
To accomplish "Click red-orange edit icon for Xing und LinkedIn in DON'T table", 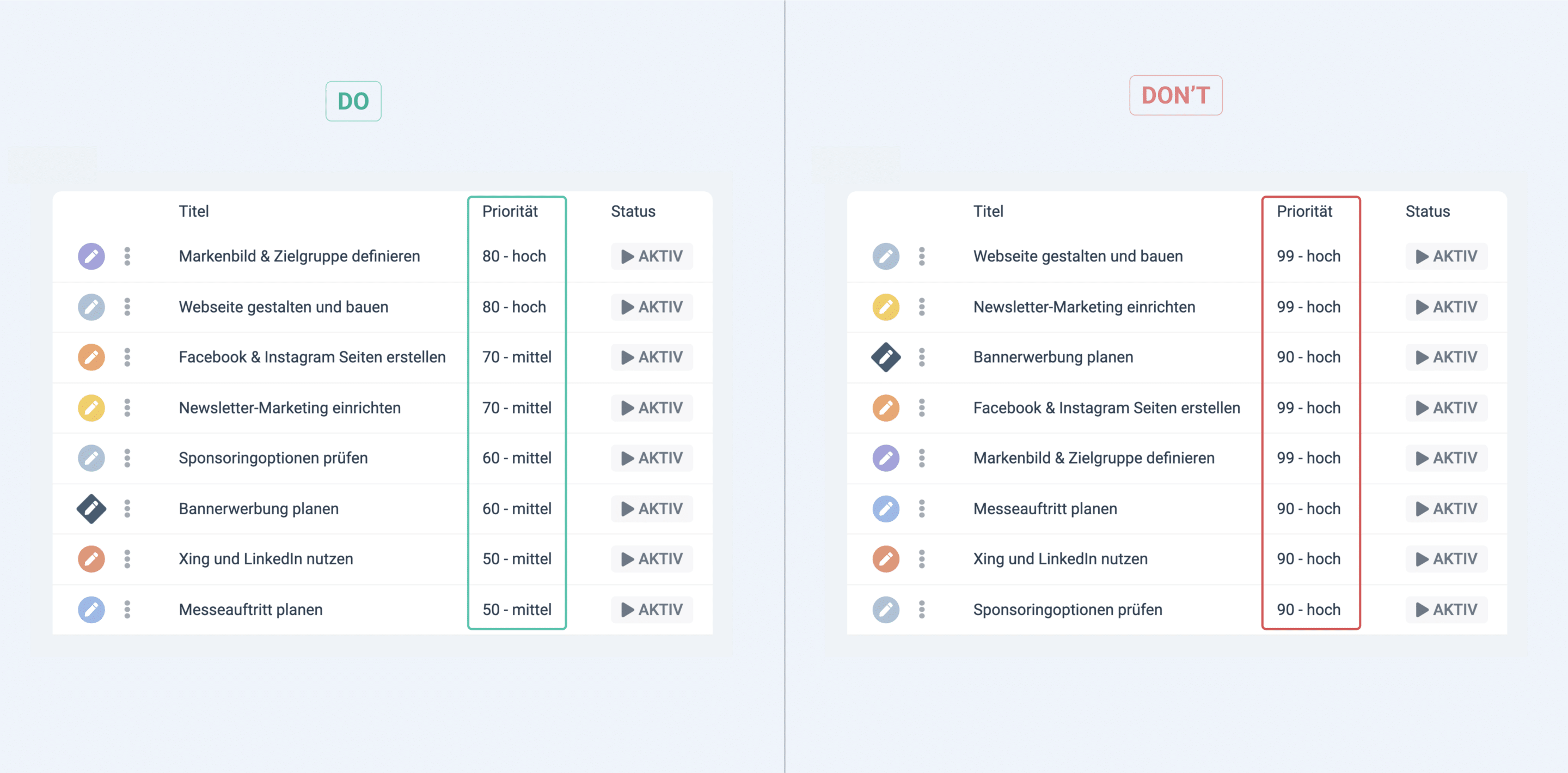I will point(886,558).
